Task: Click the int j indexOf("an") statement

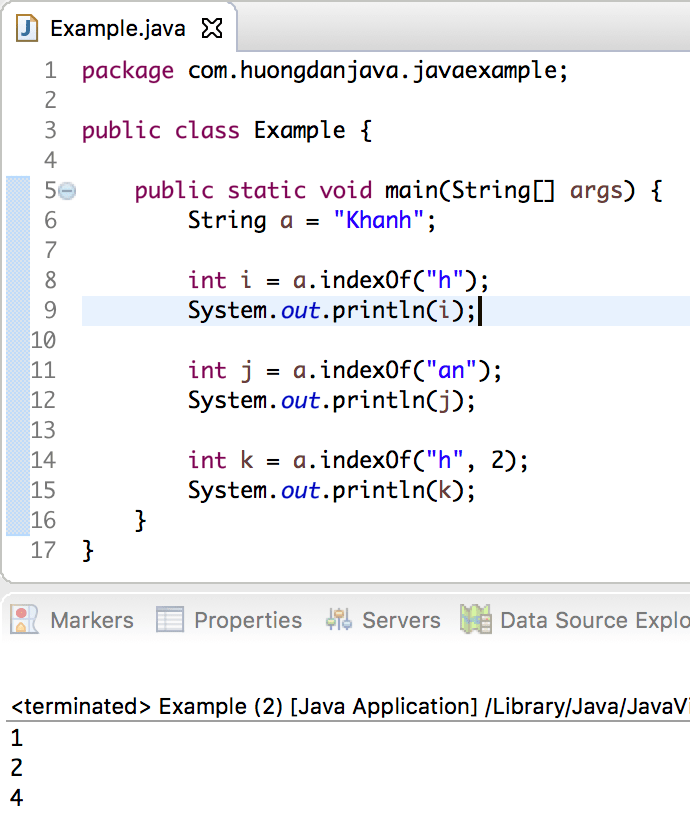Action: point(345,371)
